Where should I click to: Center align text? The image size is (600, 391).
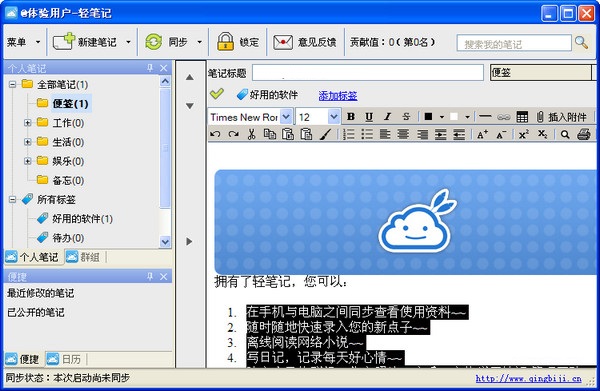coord(403,134)
